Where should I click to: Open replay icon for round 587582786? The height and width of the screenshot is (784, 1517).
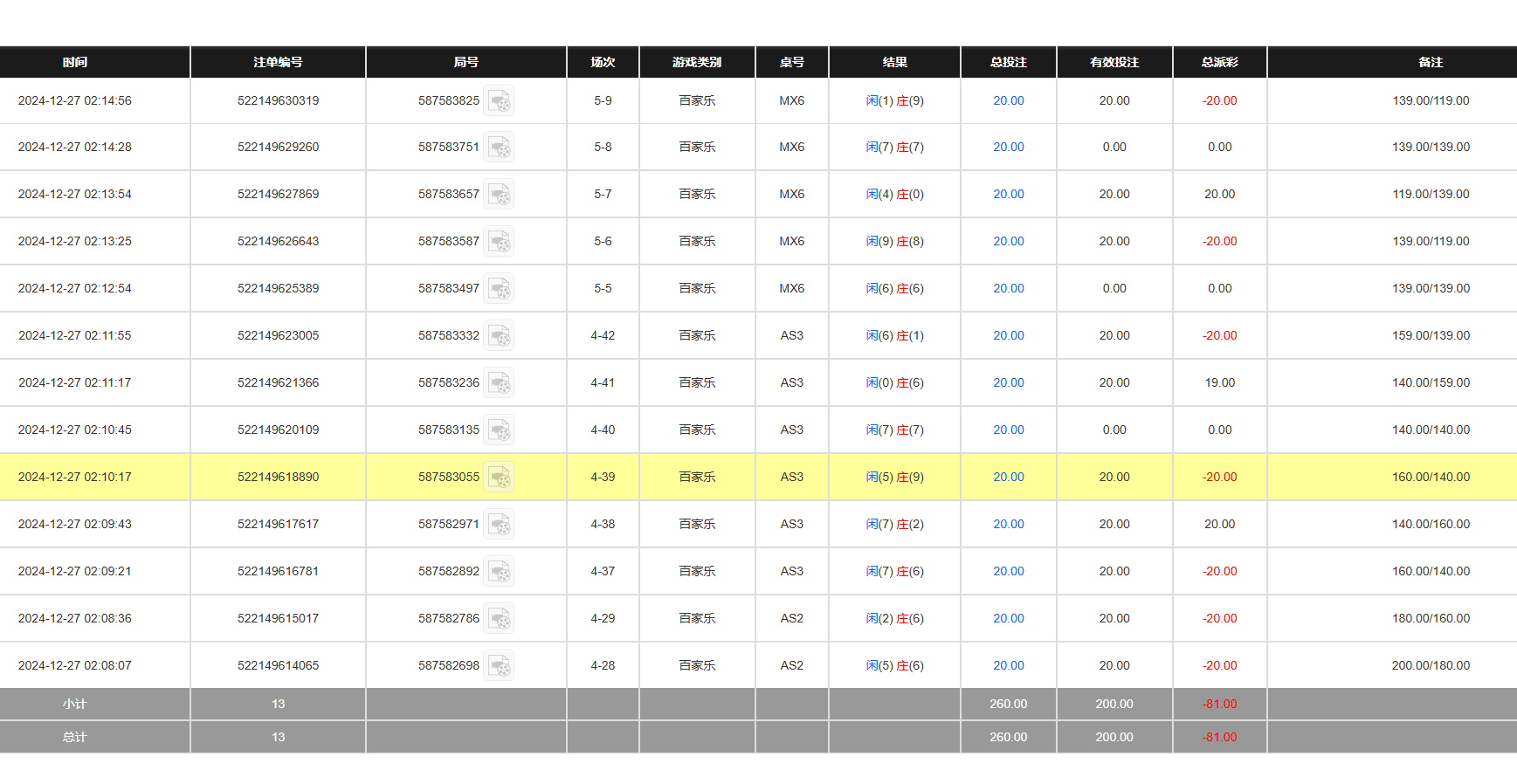[x=500, y=619]
